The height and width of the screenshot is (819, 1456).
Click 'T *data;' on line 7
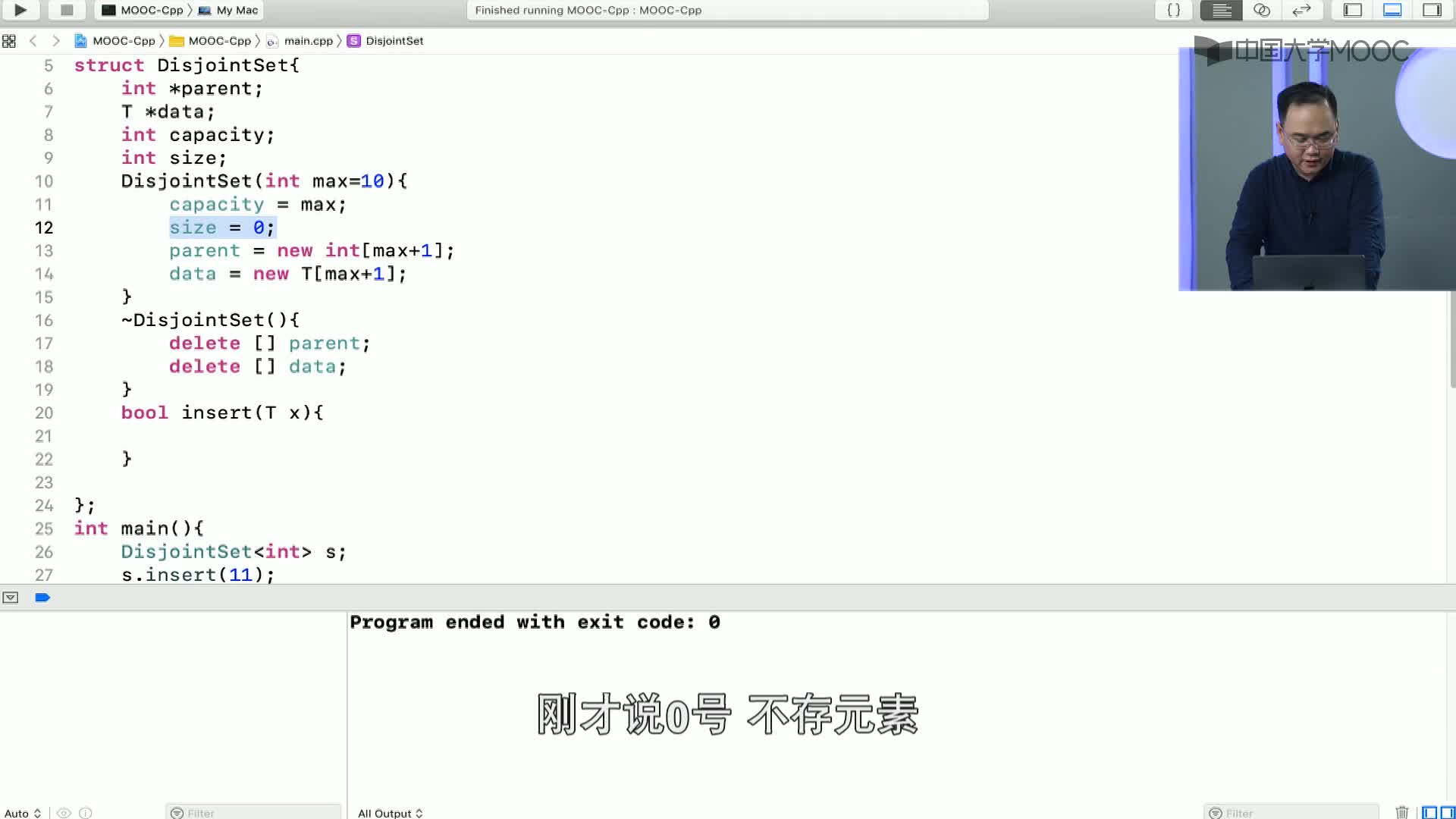point(168,112)
